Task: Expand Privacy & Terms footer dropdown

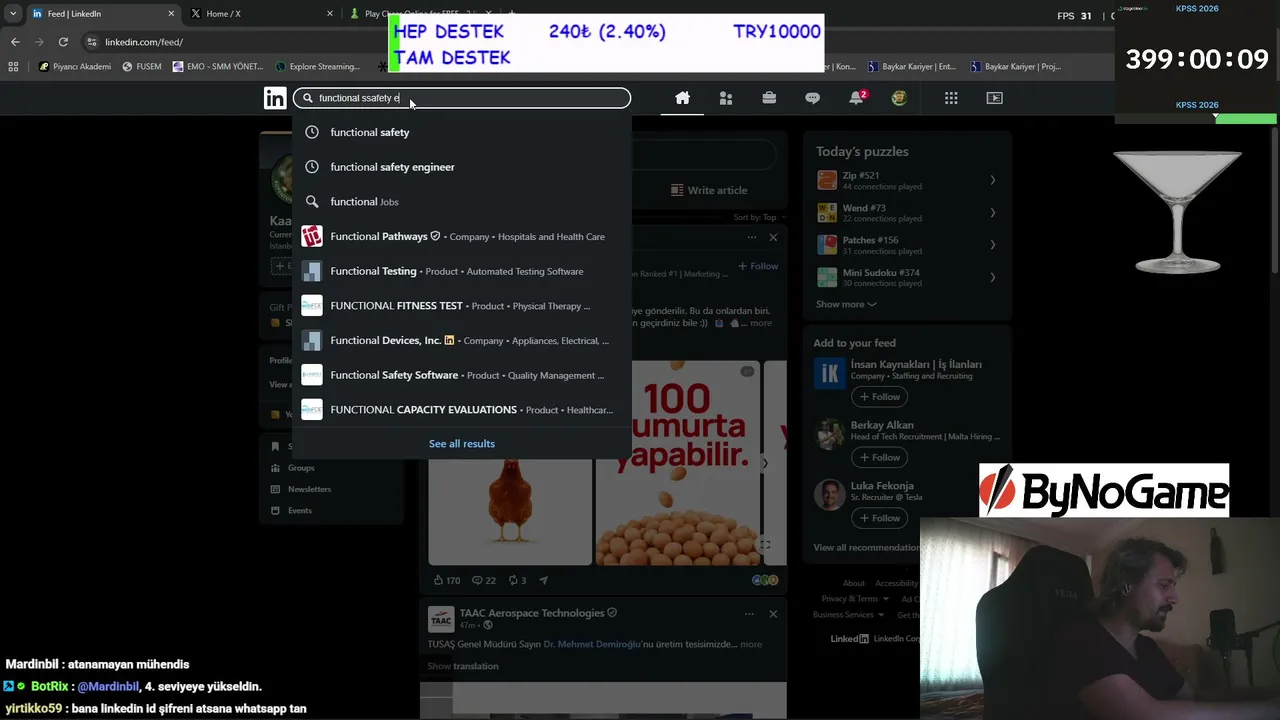Action: tap(855, 599)
